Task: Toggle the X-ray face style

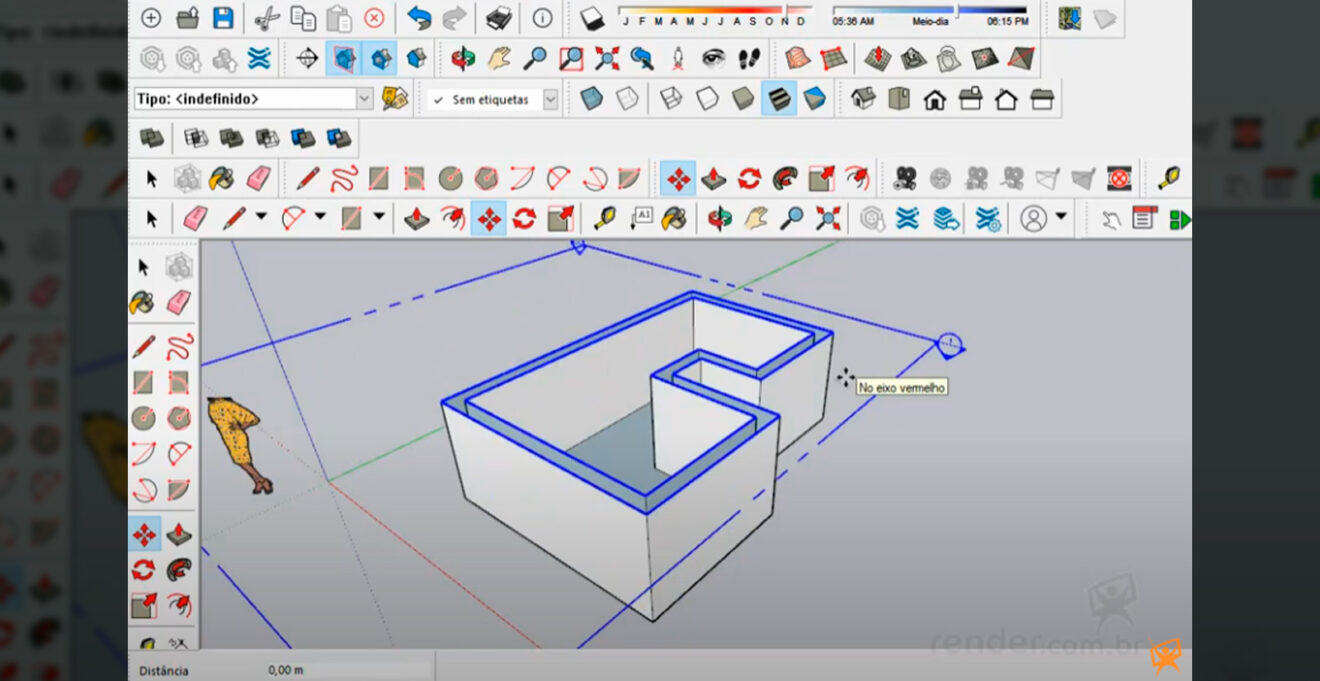Action: point(592,99)
